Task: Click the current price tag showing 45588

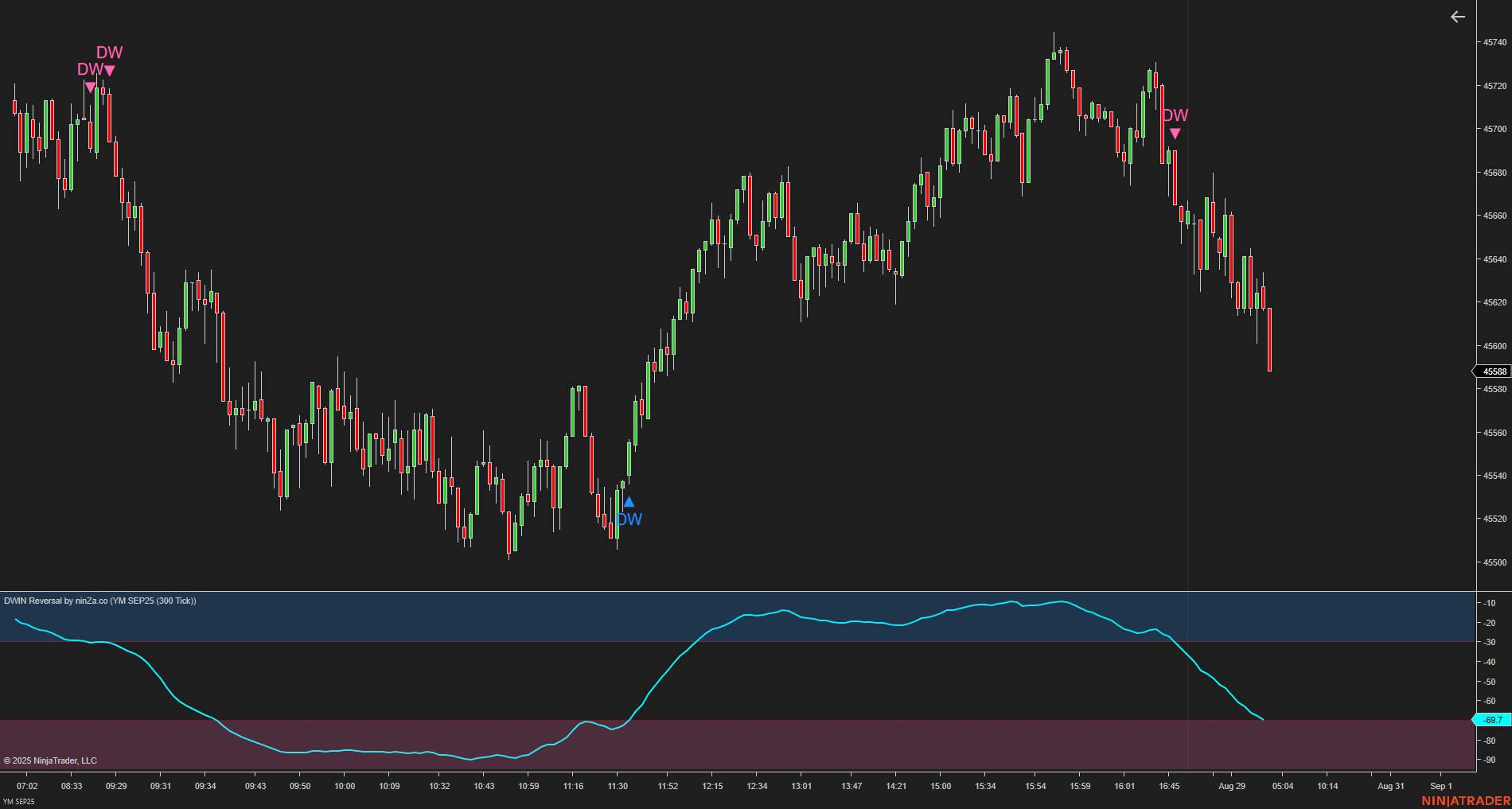Action: pyautogui.click(x=1494, y=371)
